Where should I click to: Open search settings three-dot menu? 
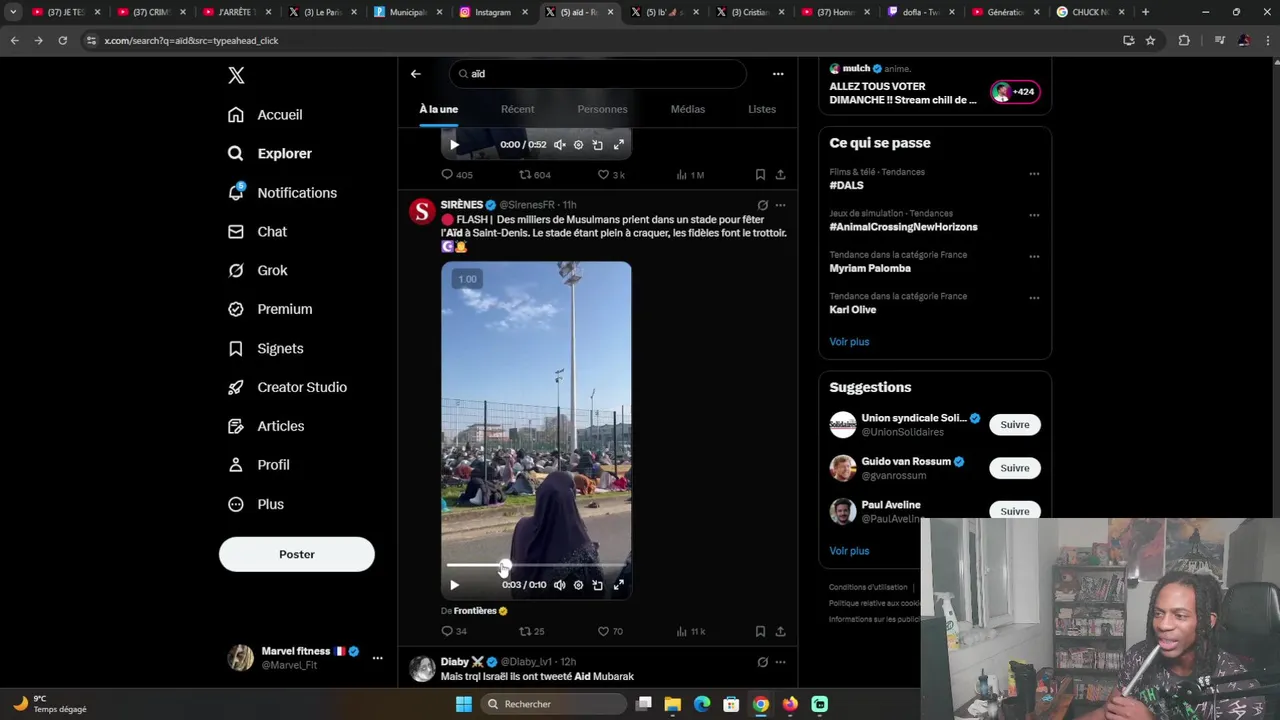pos(778,73)
